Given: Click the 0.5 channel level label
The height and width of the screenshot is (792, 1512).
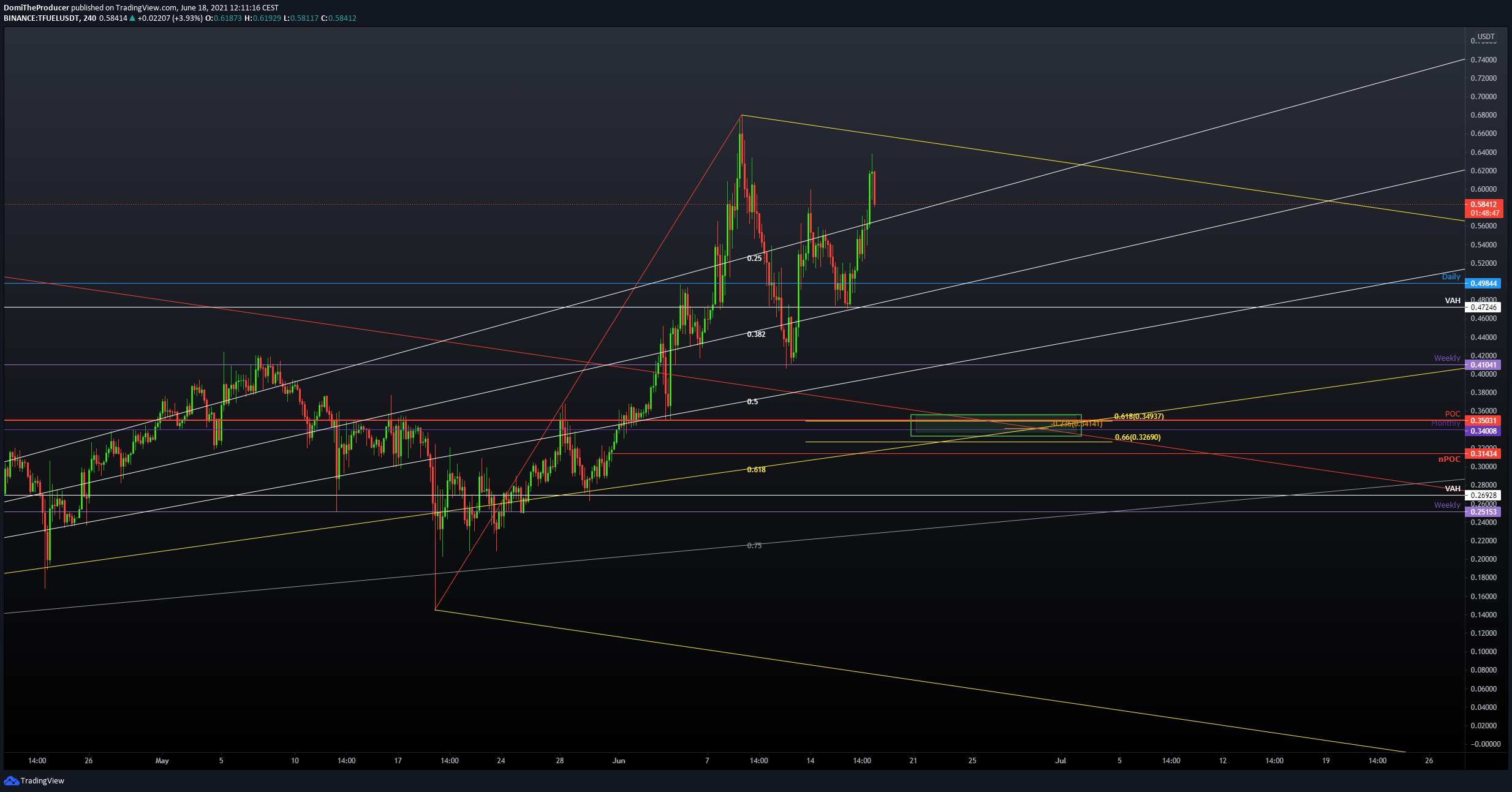Looking at the screenshot, I should [752, 402].
